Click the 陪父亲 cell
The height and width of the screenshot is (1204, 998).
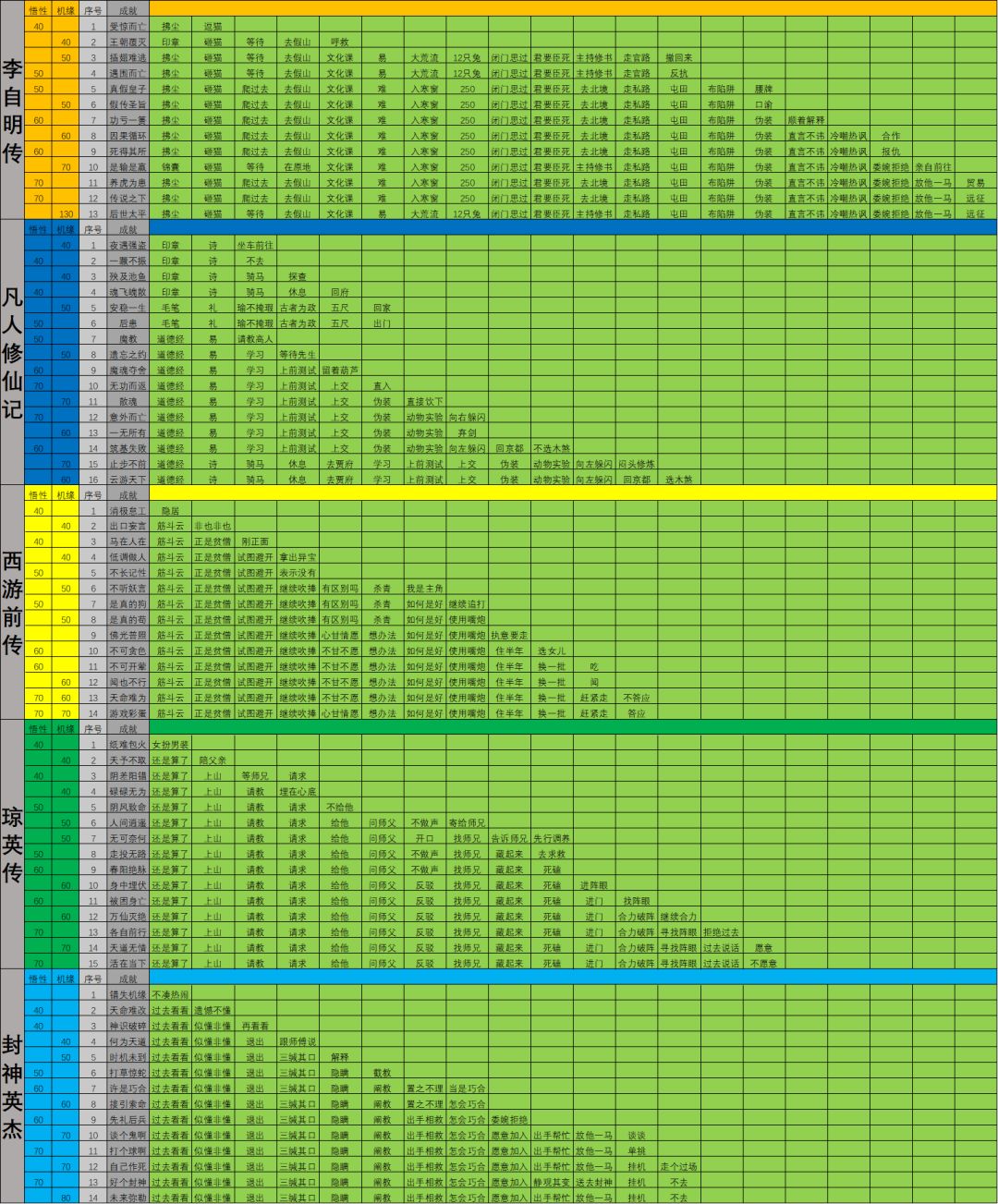click(x=213, y=761)
